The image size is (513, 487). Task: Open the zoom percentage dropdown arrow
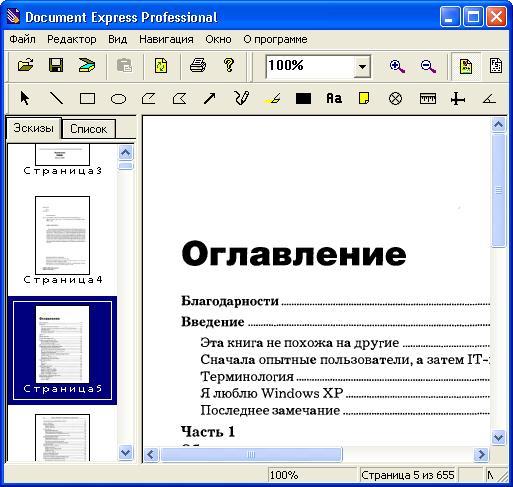coord(362,66)
